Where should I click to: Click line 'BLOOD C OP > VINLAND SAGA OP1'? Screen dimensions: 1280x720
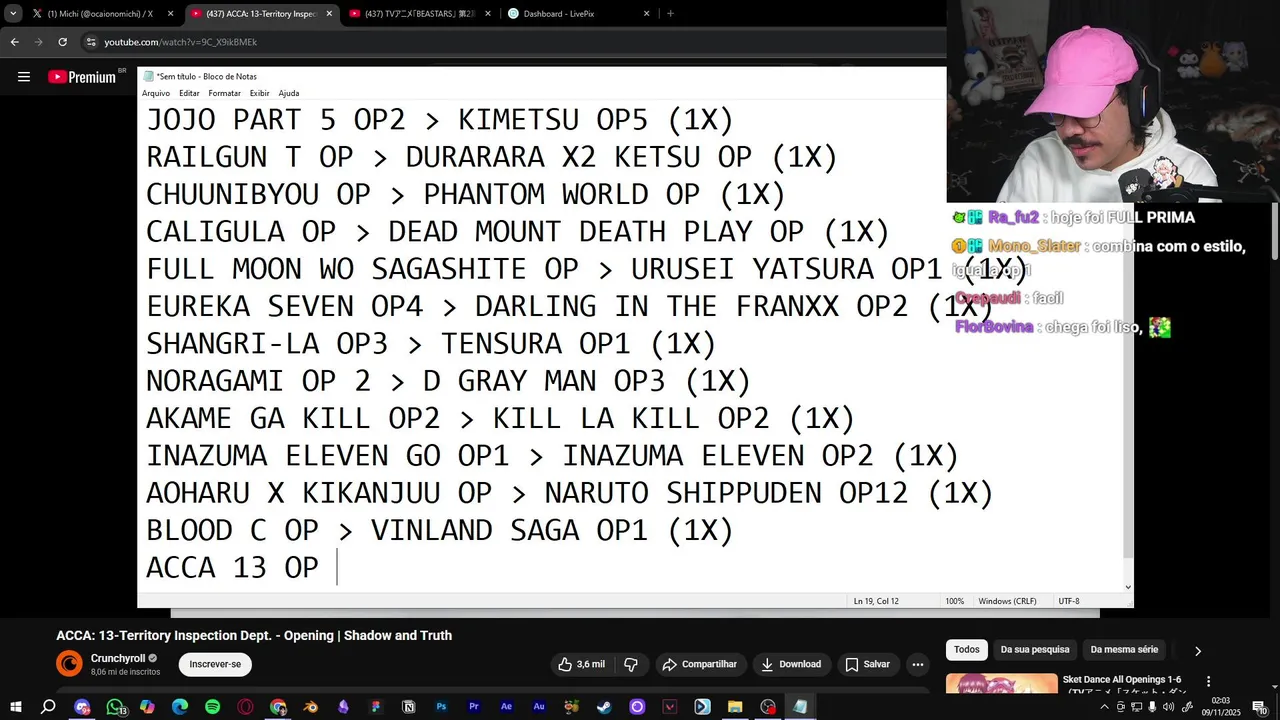[x=440, y=530]
